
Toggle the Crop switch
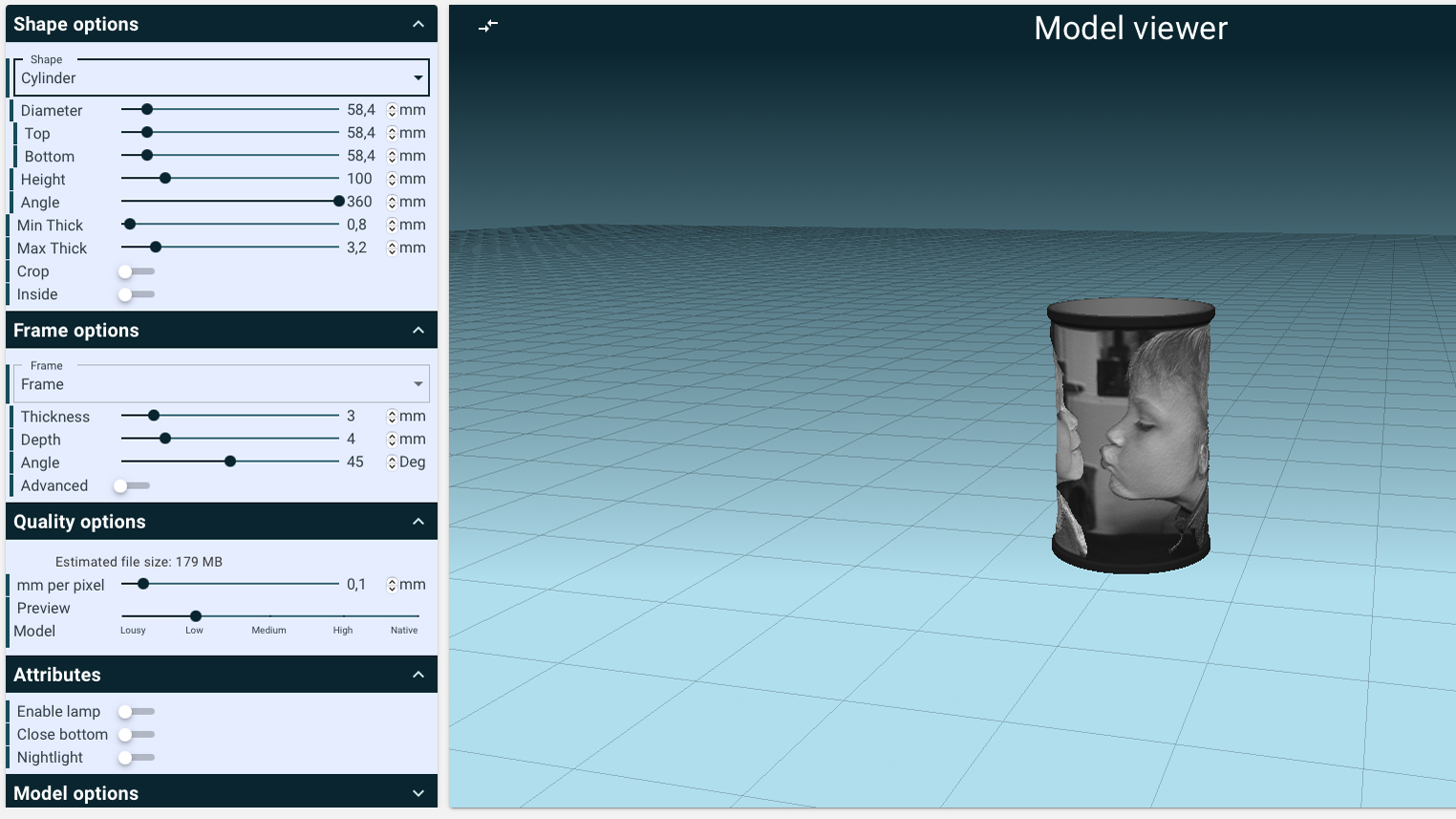tap(135, 271)
